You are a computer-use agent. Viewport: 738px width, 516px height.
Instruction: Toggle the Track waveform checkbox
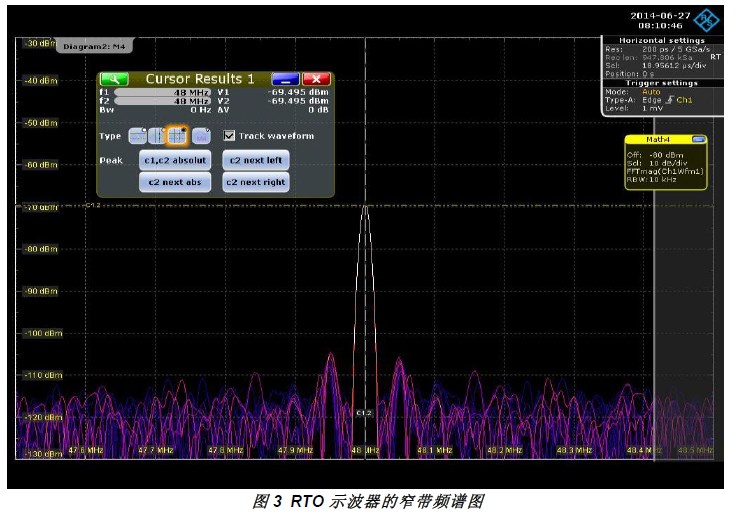pos(229,136)
